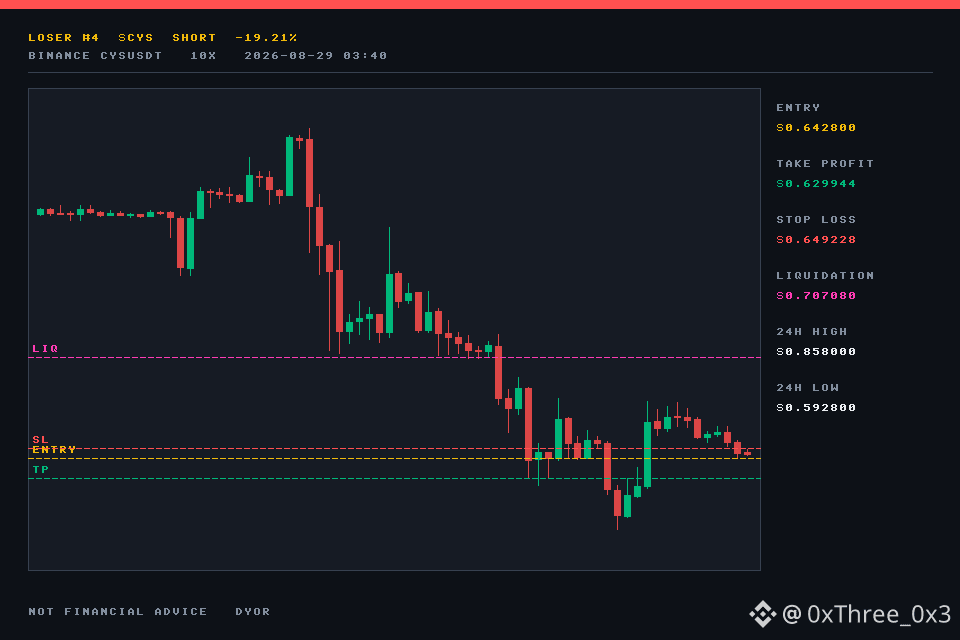Click the 'STOP LOSS' heading

[816, 219]
